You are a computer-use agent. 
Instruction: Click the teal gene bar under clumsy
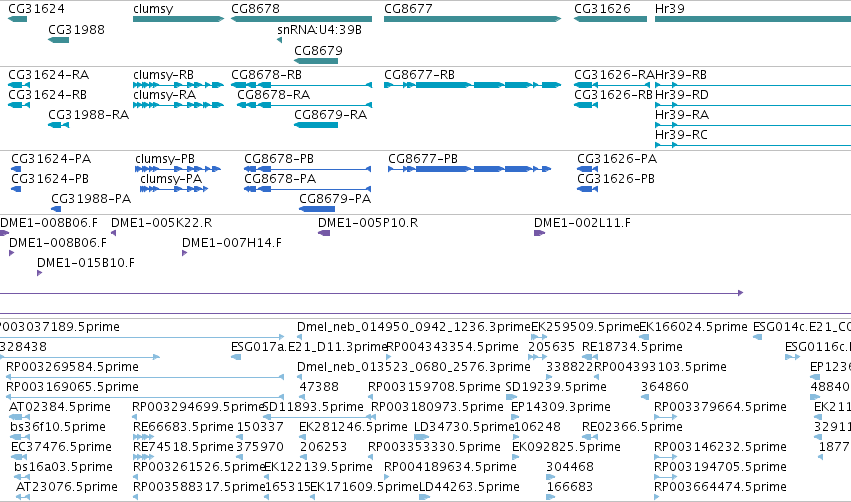179,19
